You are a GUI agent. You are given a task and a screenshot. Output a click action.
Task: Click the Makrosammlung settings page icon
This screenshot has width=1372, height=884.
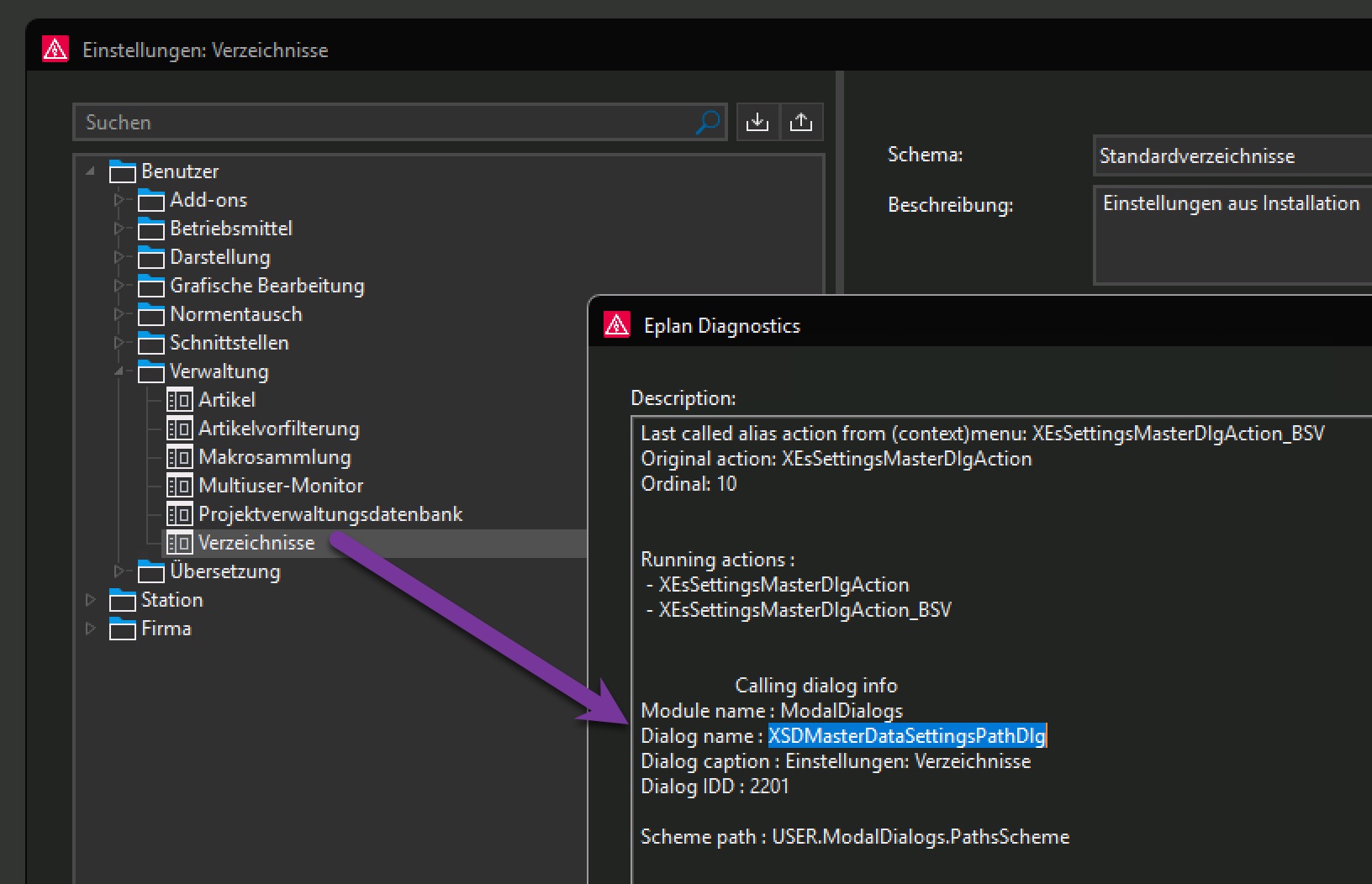[179, 457]
